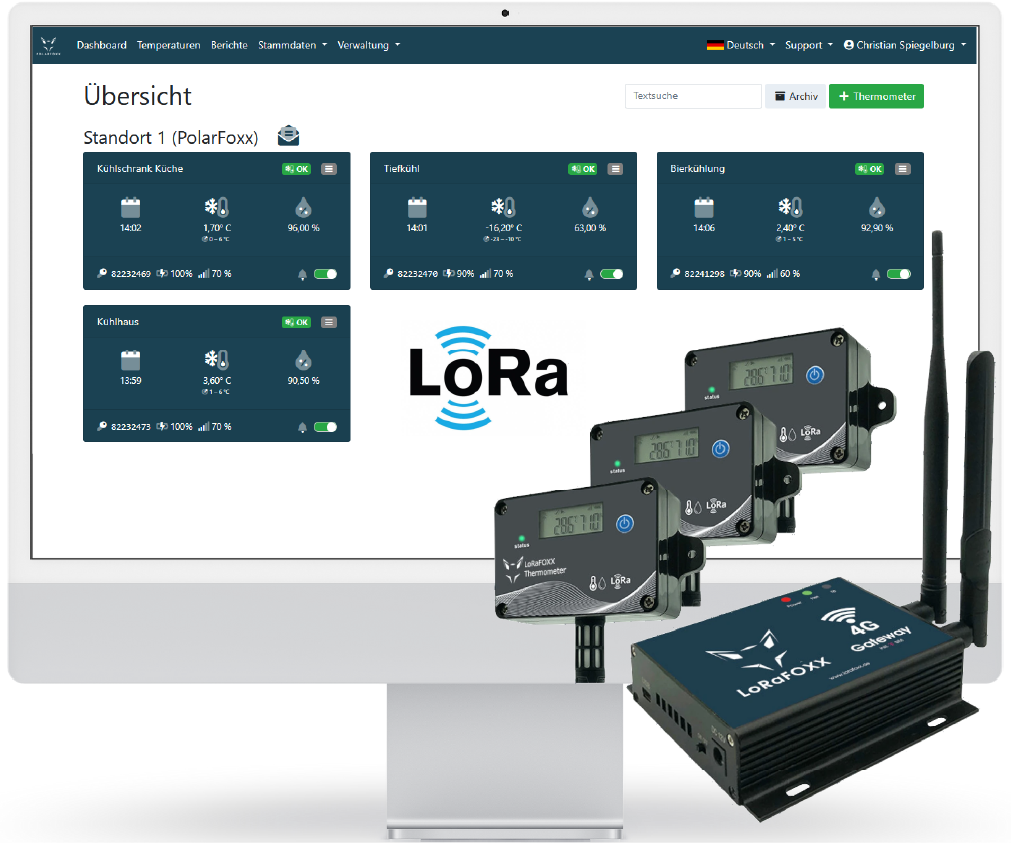1012x843 pixels.
Task: Click the calendar icon on the Bierkühlung card
Action: click(x=703, y=207)
